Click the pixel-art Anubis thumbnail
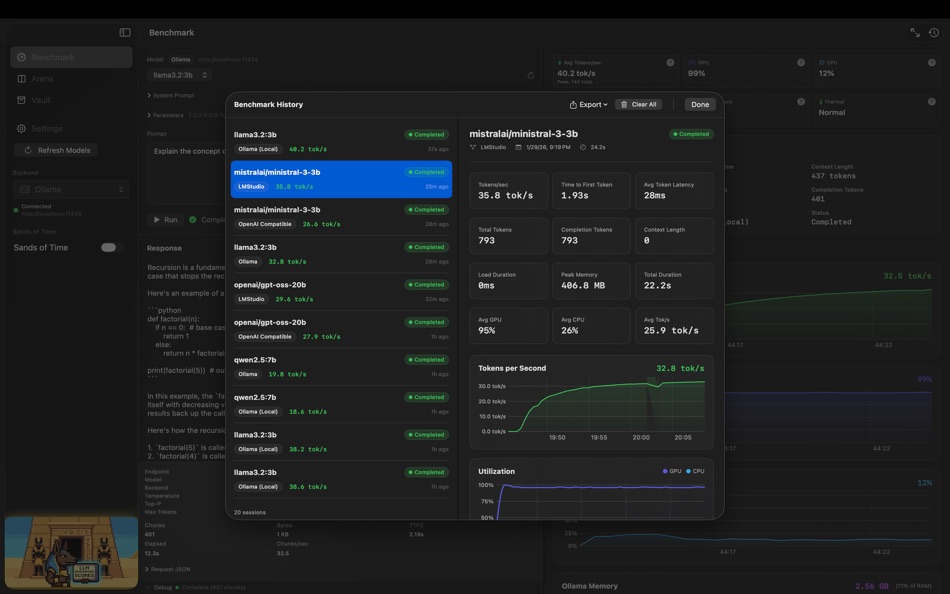The width and height of the screenshot is (950, 594). (71, 552)
